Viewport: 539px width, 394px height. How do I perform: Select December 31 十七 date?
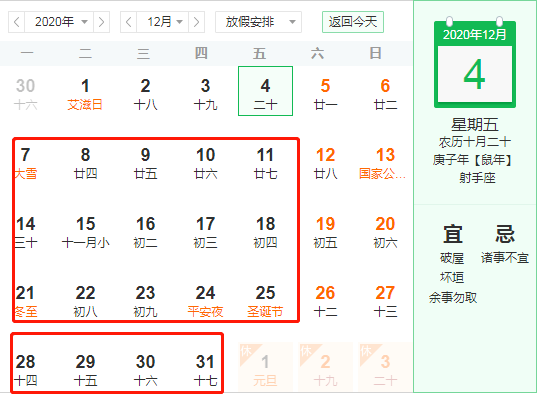coord(206,370)
